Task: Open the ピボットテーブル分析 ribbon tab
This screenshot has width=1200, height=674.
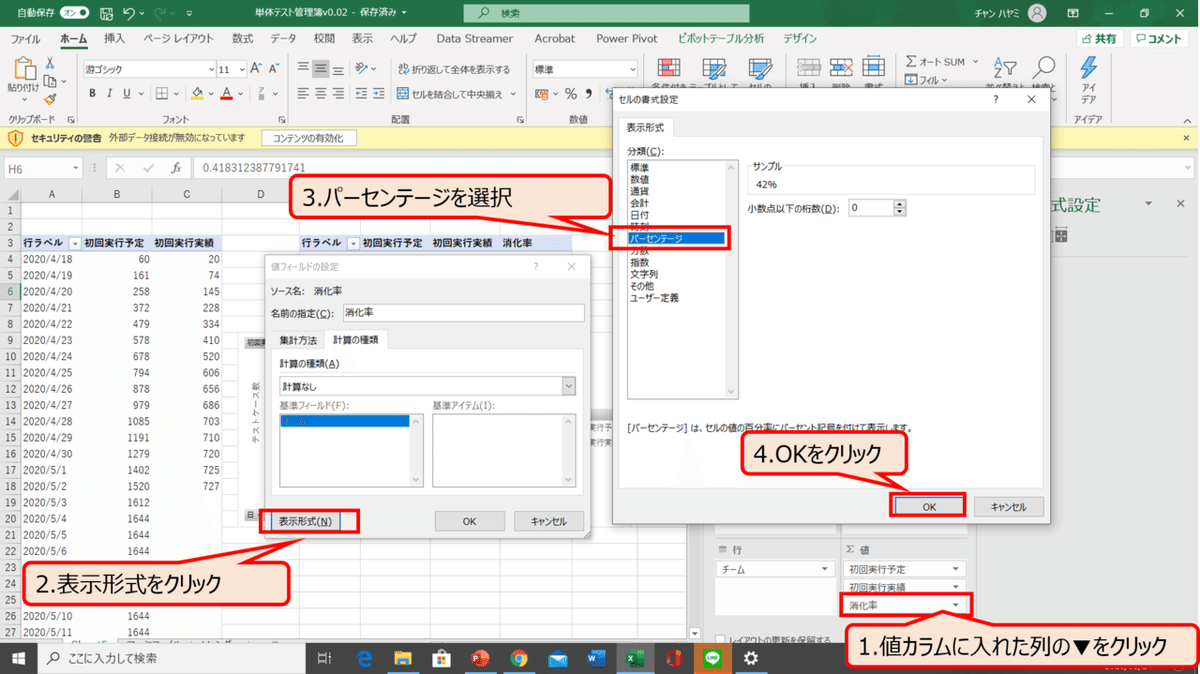Action: click(x=720, y=39)
